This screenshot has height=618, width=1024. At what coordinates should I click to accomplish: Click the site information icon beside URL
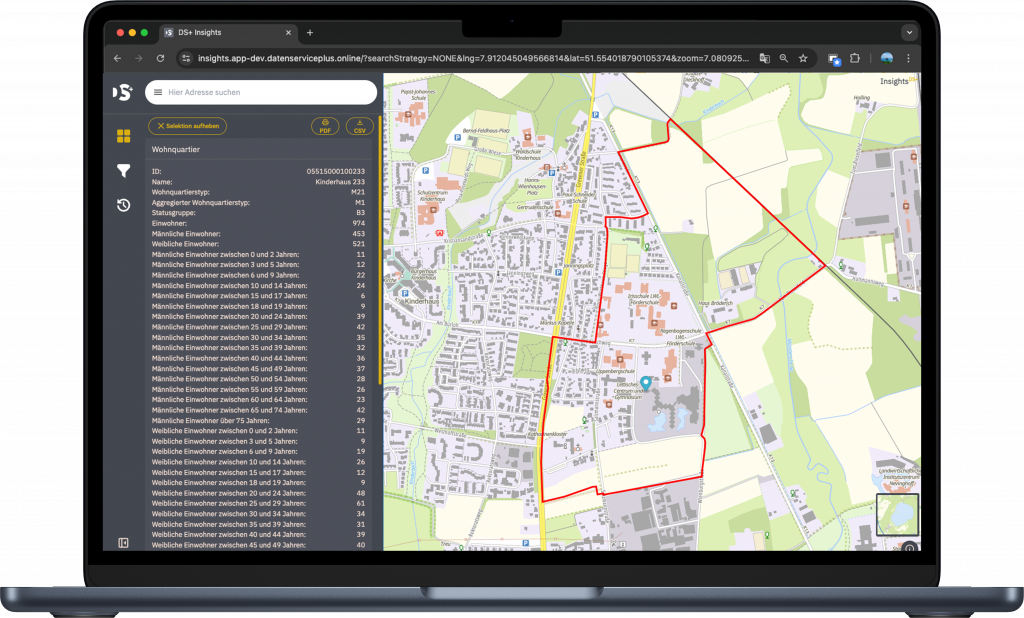pos(185,58)
